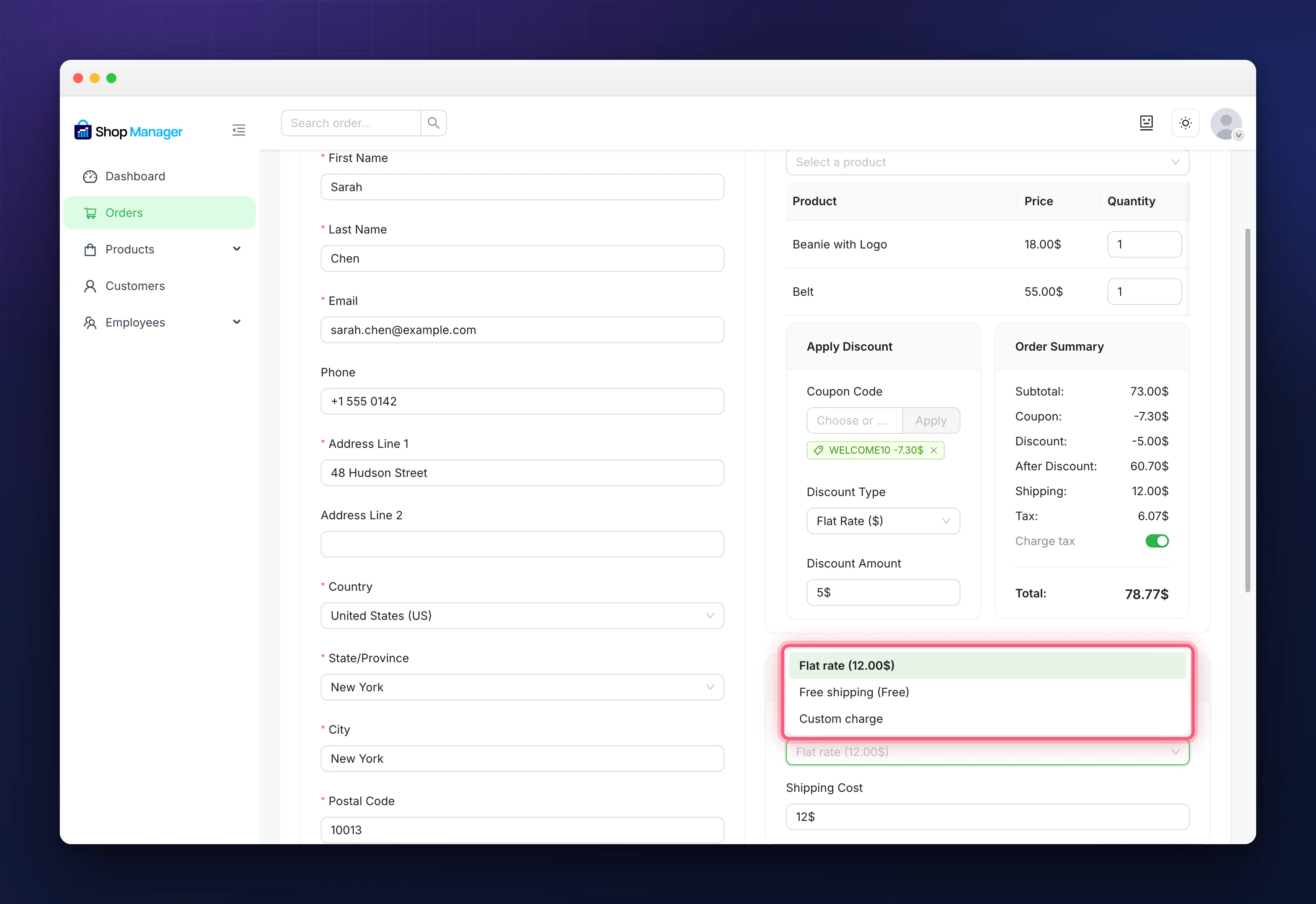
Task: Click the Shipping Cost field
Action: point(987,817)
